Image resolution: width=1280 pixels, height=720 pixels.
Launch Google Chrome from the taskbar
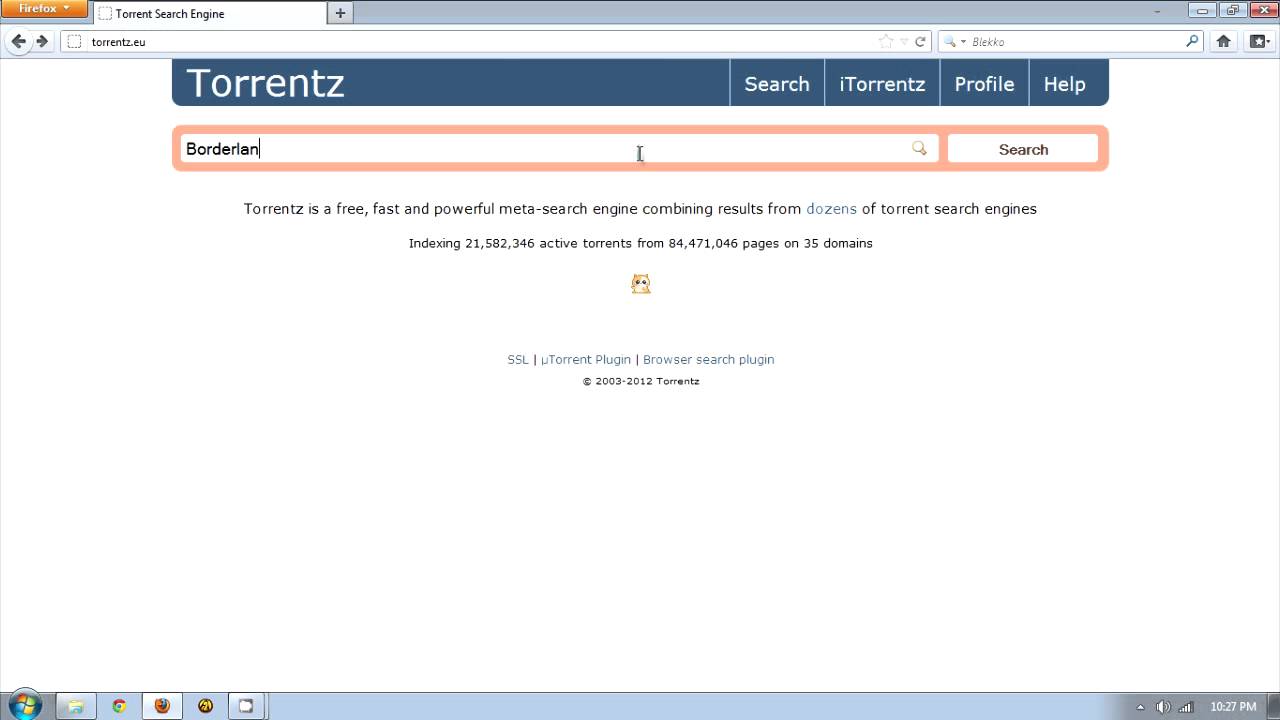click(x=119, y=706)
